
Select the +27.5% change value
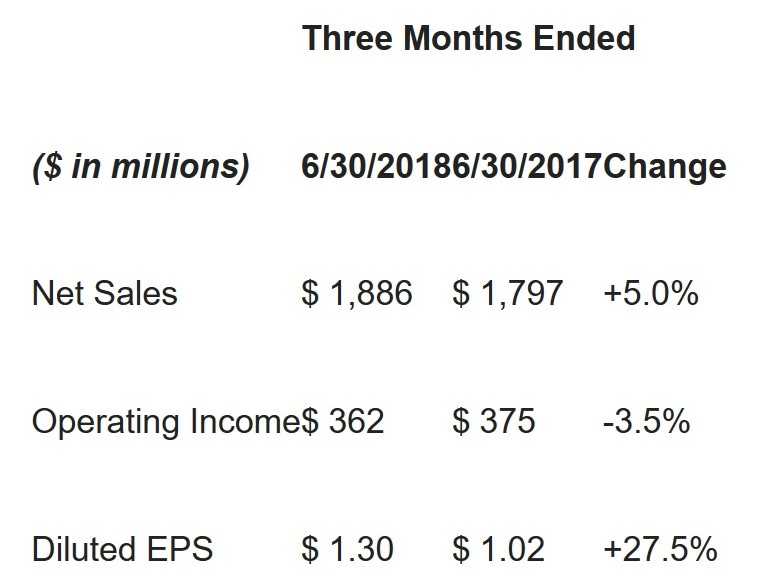tap(661, 550)
